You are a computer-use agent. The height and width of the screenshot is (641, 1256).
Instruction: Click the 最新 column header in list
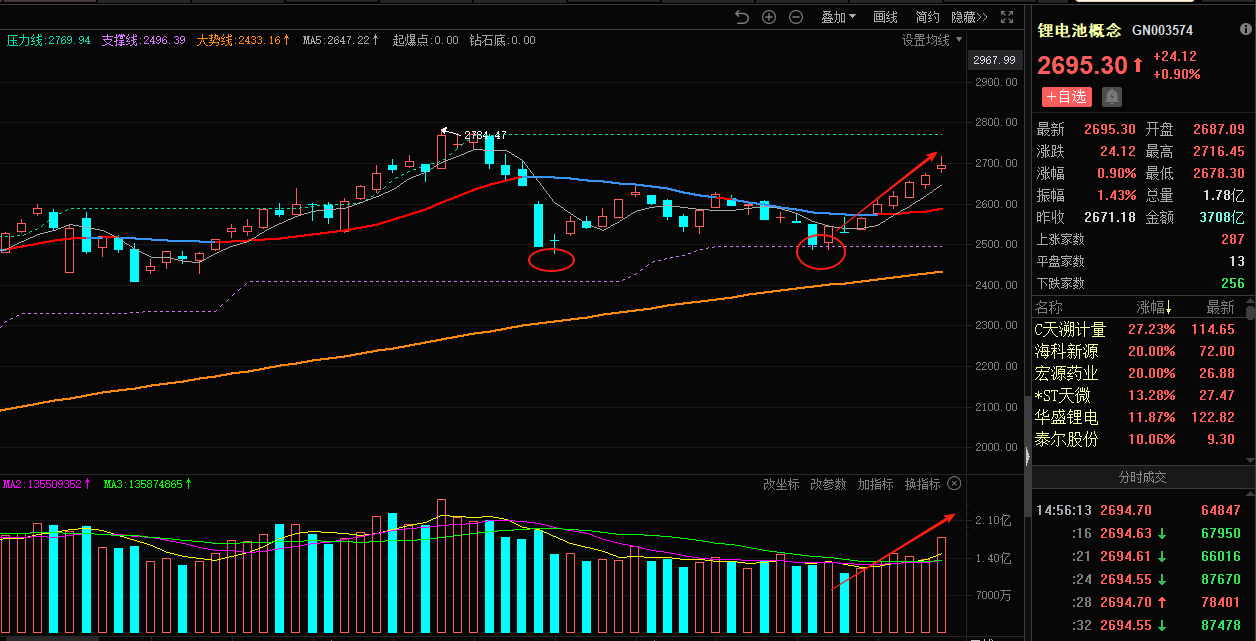coord(1221,307)
